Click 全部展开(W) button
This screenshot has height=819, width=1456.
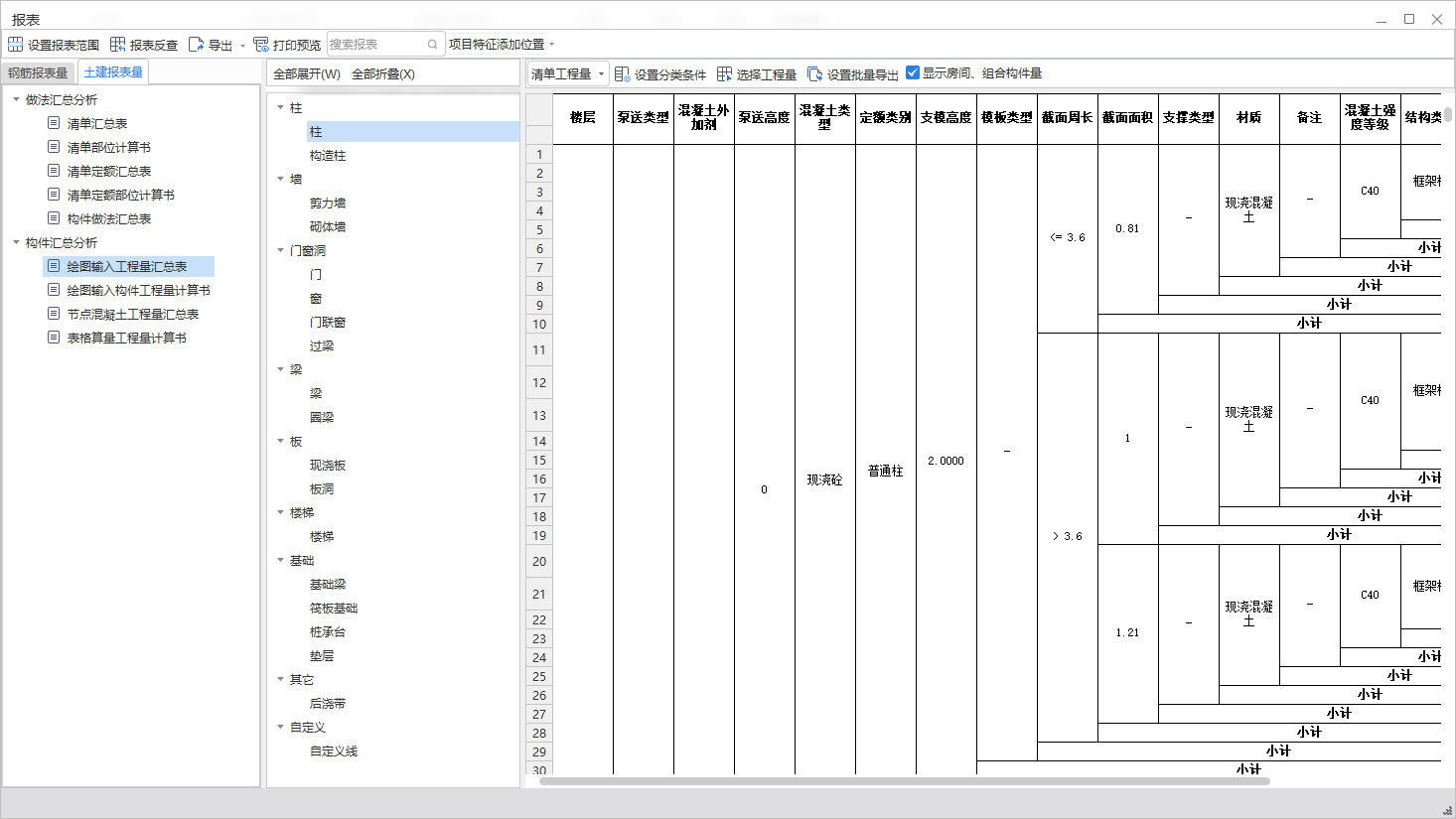coord(307,74)
